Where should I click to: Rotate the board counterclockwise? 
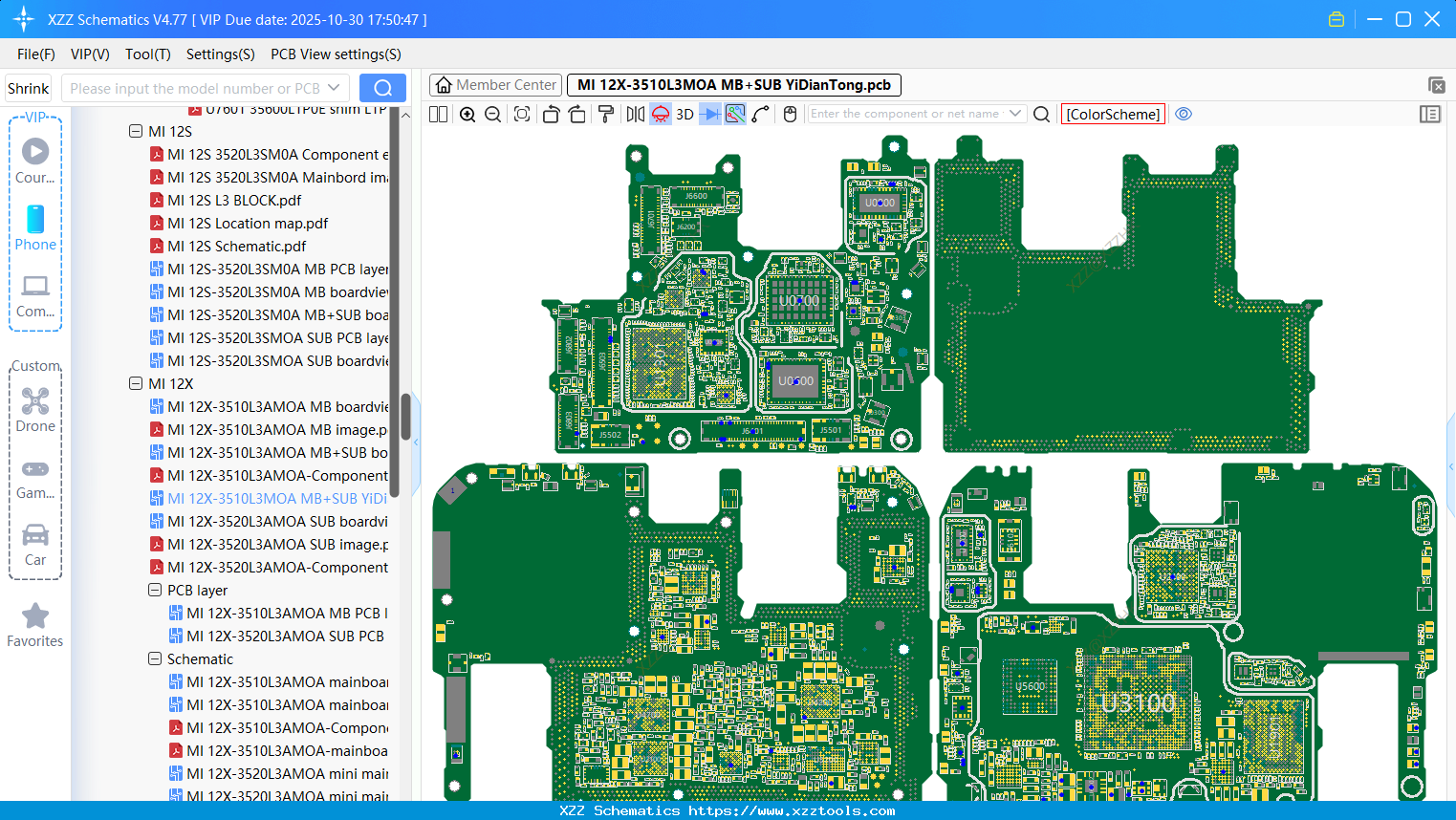click(551, 114)
